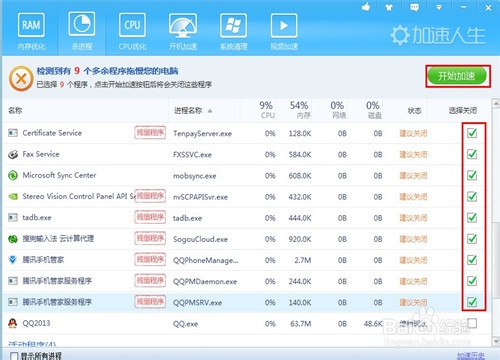
Task: Sort by the disk usage column header
Action: (x=373, y=110)
